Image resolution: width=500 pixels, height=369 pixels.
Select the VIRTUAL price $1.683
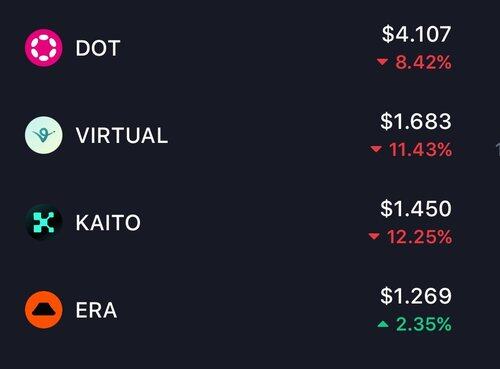click(416, 121)
